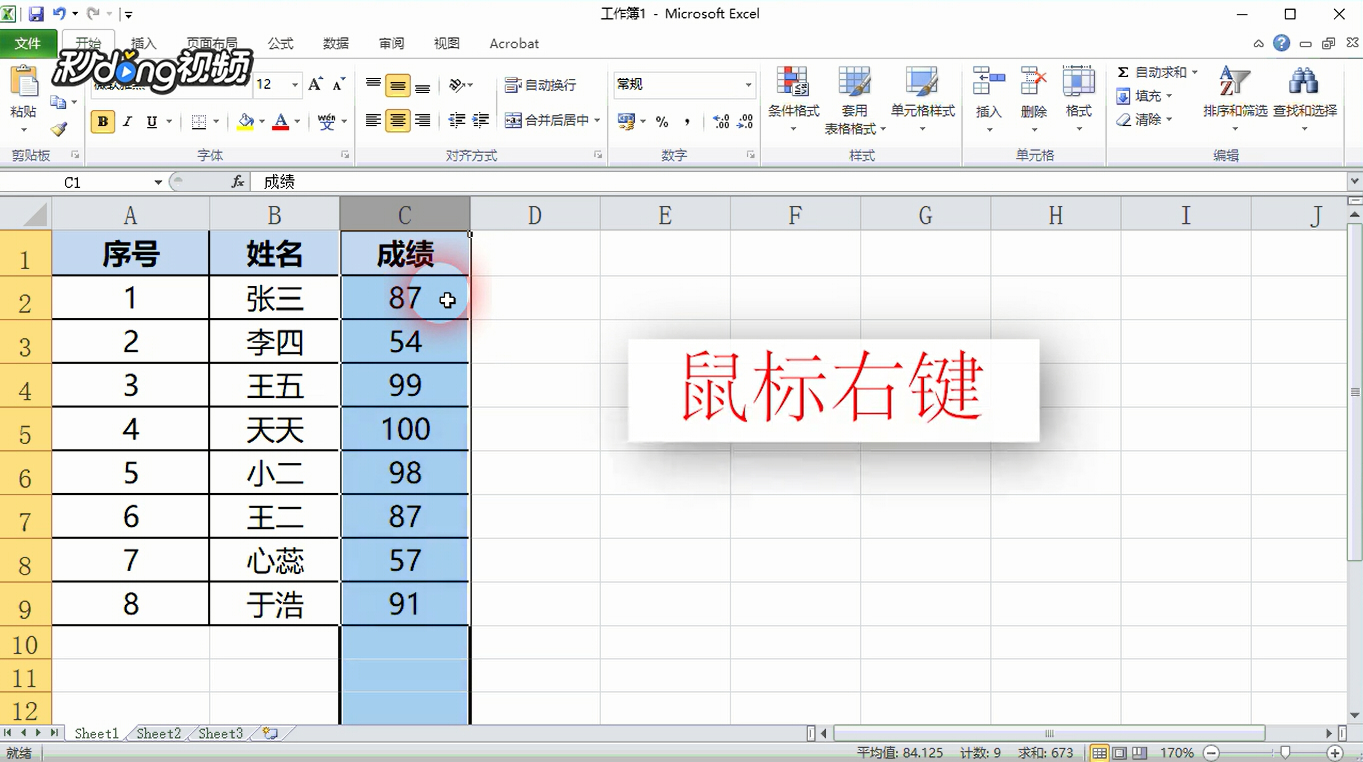Screen dimensions: 1363x762
Task: Apply the yellow fill color bucket
Action: (246, 122)
